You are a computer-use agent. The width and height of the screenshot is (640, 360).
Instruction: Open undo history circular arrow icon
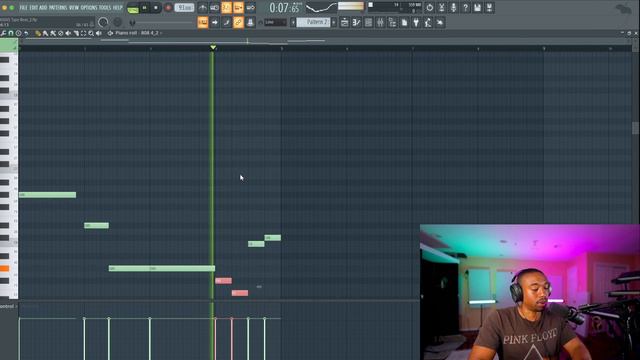(x=429, y=8)
